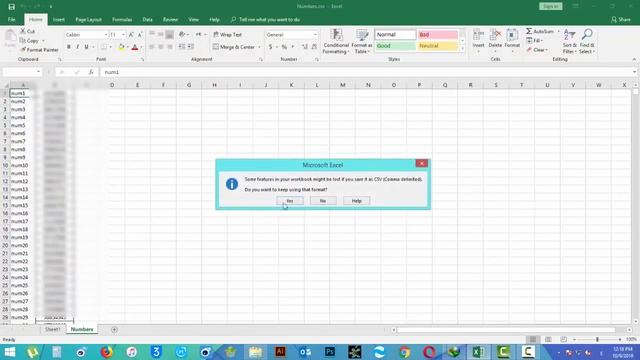Image resolution: width=640 pixels, height=360 pixels.
Task: Click the Tell me what you want search box
Action: tap(265, 20)
